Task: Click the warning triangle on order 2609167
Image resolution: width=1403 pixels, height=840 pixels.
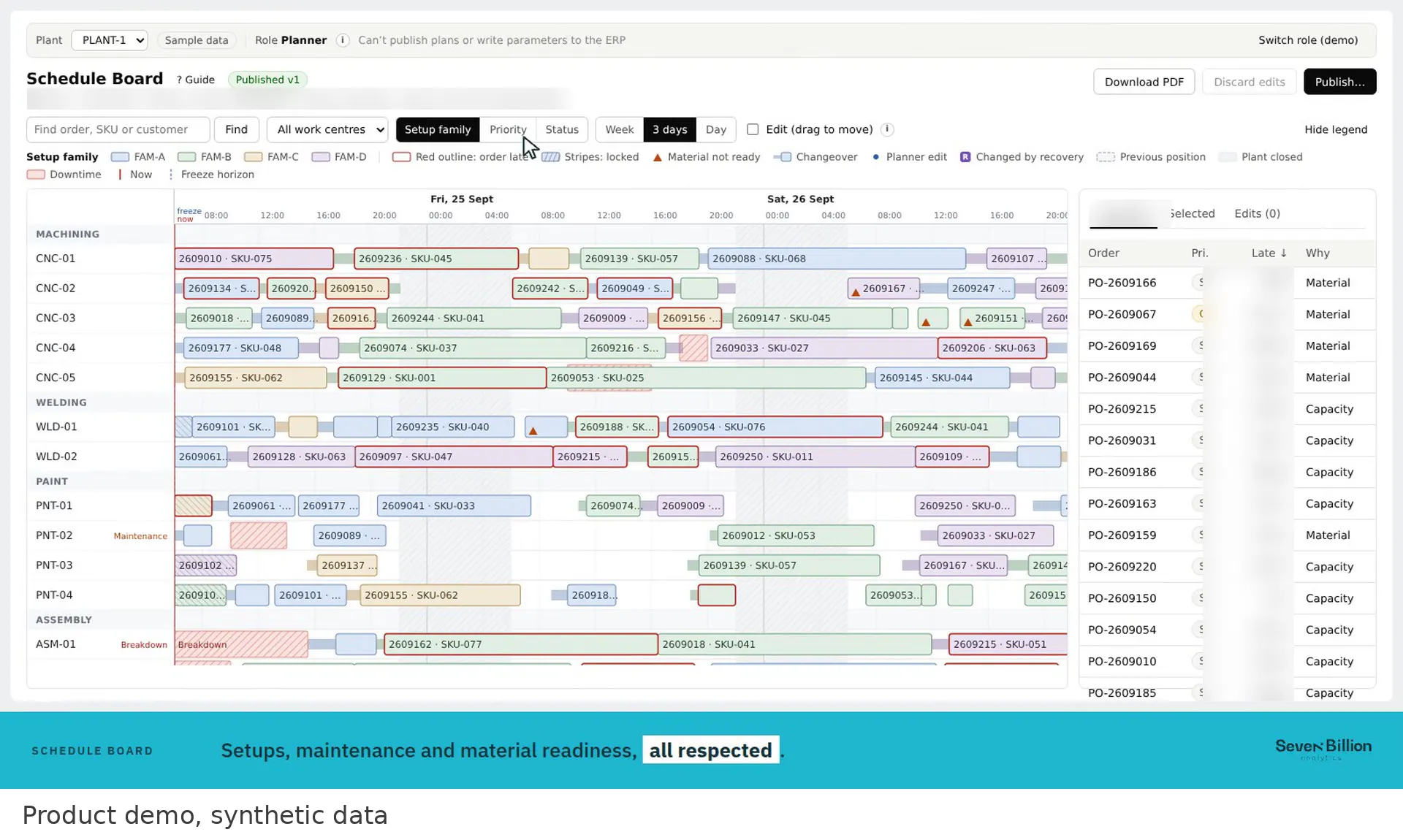Action: pyautogui.click(x=855, y=292)
